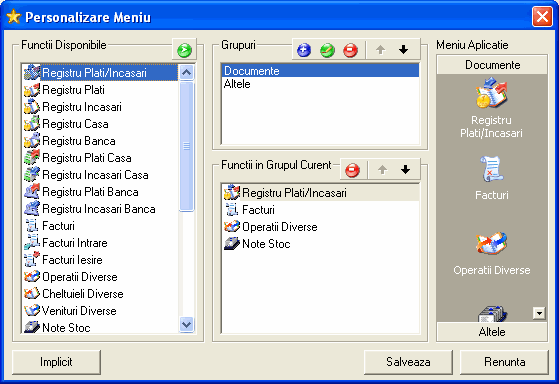This screenshot has width=559, height=384.
Task: Move group up with gray arrow in Grupuri
Action: click(380, 50)
